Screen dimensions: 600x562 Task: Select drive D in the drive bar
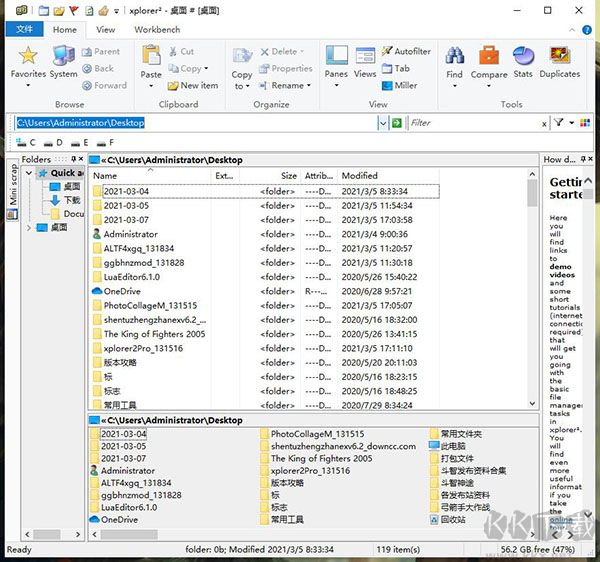[x=53, y=143]
